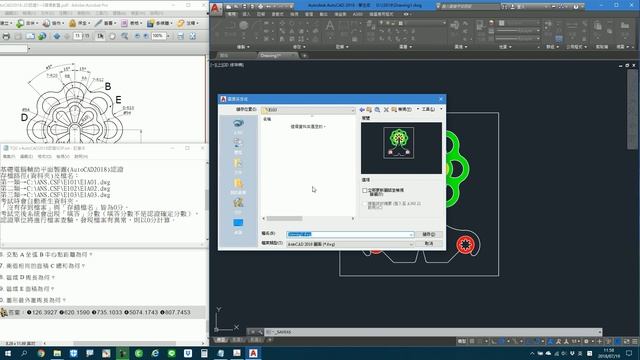Open the Windows Start menu
Image resolution: width=640 pixels, height=360 pixels.
(8, 353)
